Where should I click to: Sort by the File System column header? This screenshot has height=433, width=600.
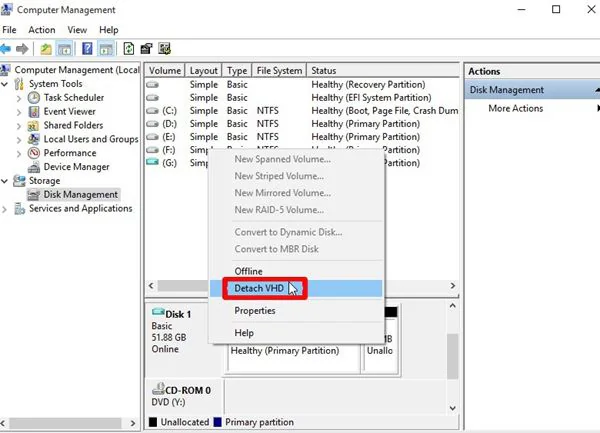(279, 71)
